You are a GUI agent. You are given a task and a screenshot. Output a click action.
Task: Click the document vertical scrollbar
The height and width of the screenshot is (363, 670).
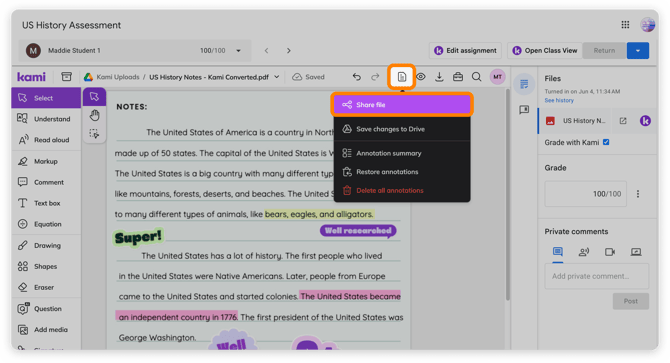pyautogui.click(x=508, y=194)
